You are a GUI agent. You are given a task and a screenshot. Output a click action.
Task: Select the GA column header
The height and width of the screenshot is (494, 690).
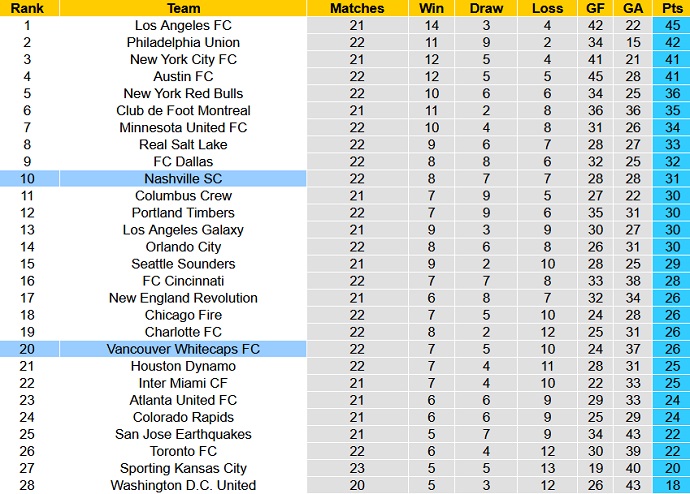coord(633,8)
